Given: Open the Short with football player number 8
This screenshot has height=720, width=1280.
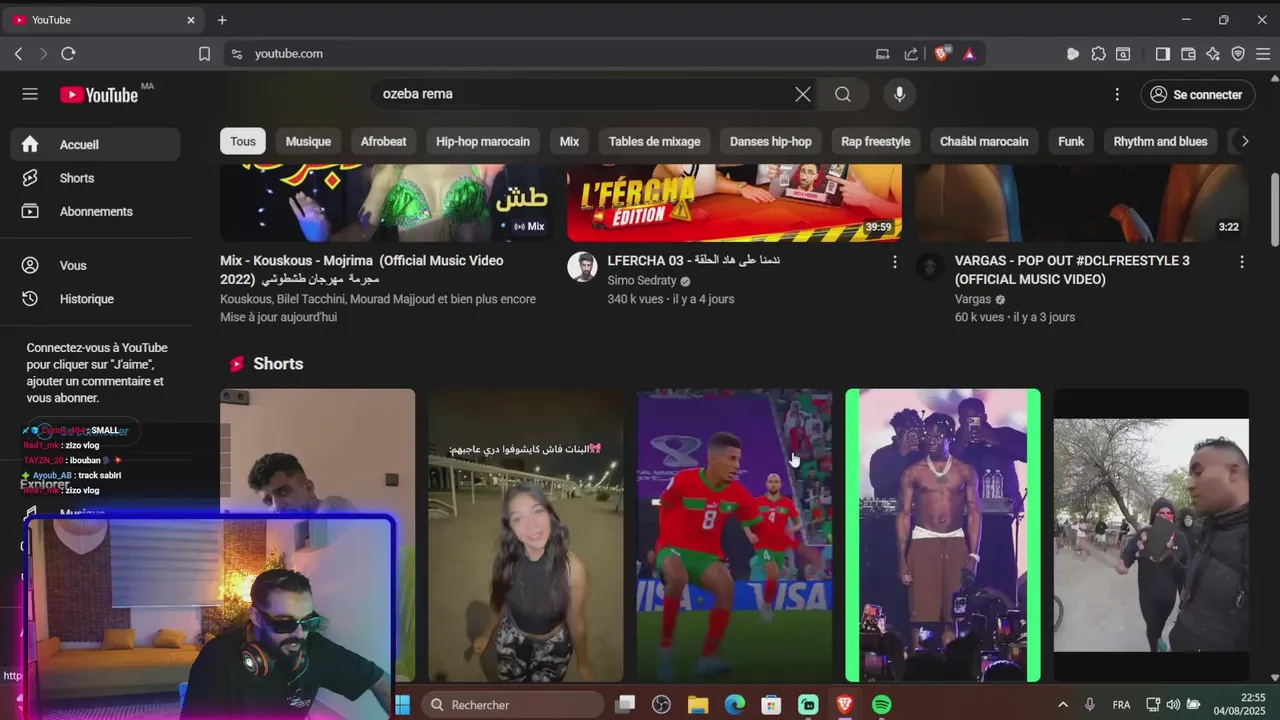Looking at the screenshot, I should point(734,535).
